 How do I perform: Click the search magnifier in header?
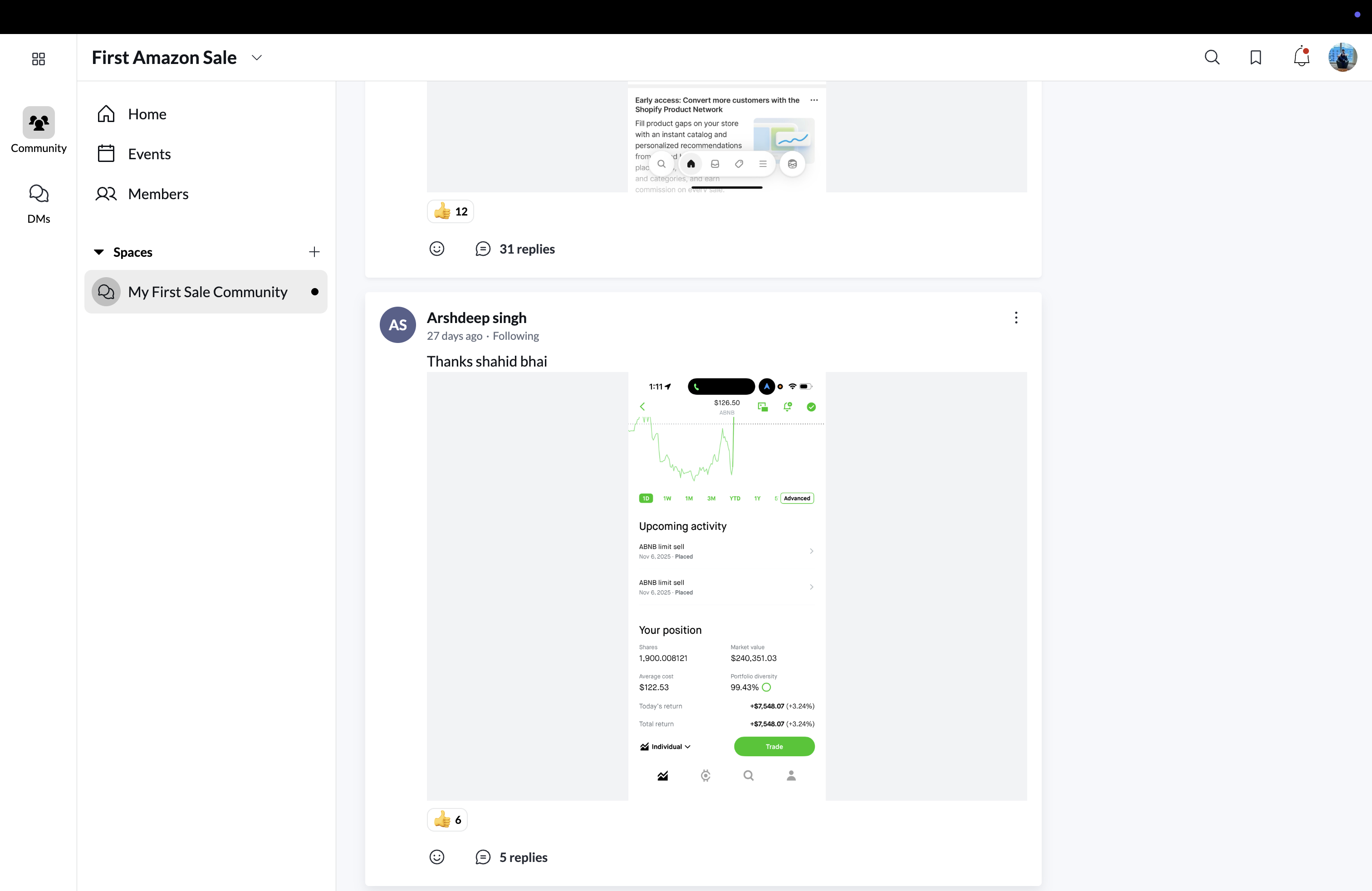point(1212,57)
